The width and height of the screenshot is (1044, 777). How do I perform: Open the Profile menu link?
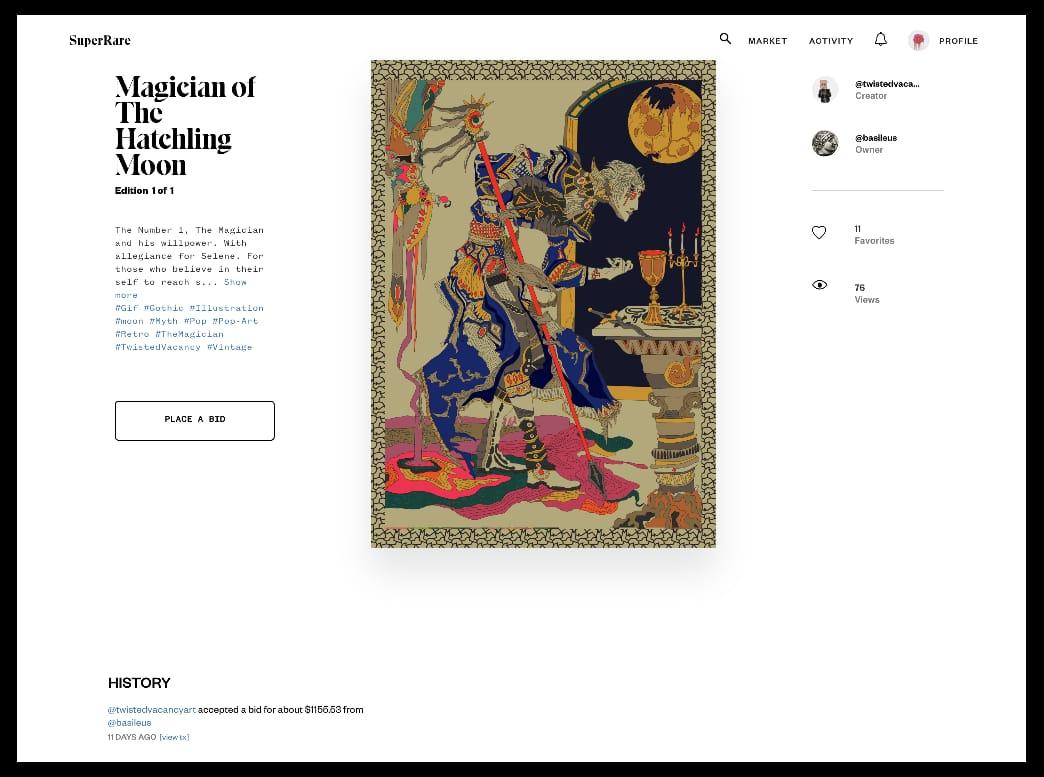(x=958, y=41)
